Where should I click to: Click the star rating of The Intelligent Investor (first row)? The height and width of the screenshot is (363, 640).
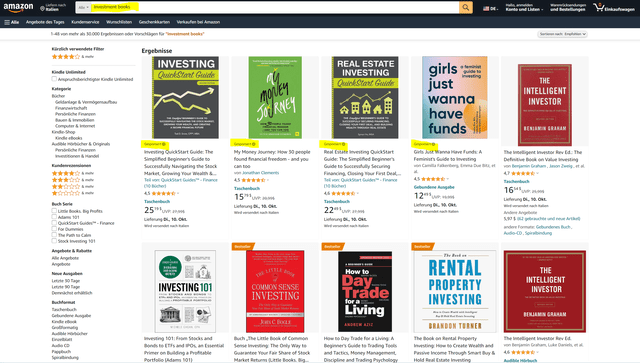coord(523,174)
